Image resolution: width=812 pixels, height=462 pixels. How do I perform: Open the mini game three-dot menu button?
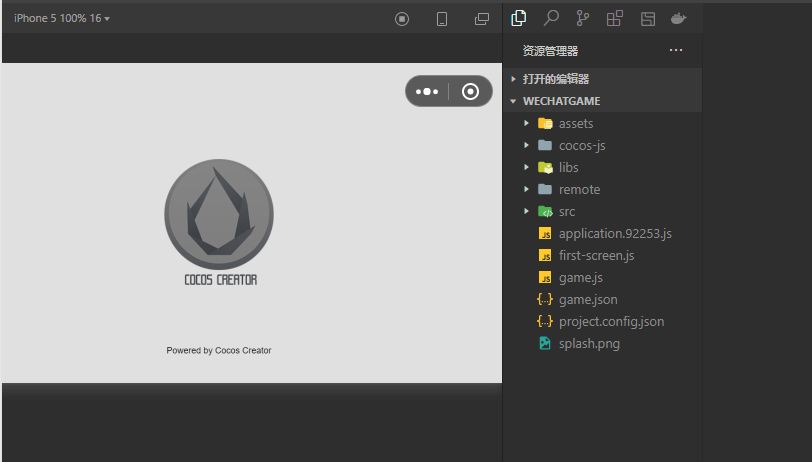tap(427, 92)
